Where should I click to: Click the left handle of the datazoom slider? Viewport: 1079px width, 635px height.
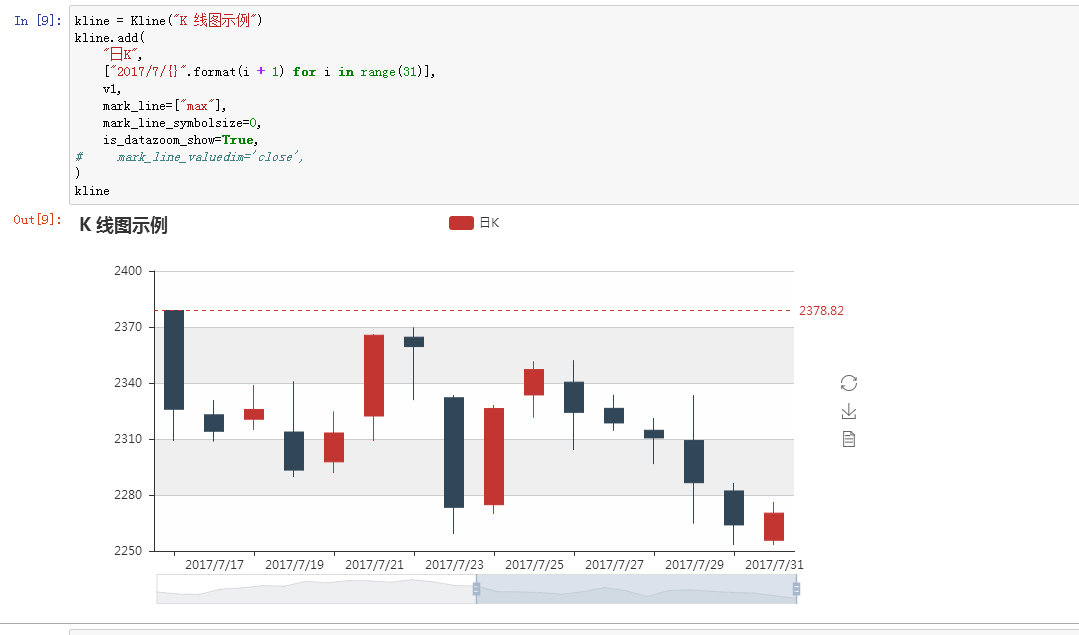(x=475, y=590)
